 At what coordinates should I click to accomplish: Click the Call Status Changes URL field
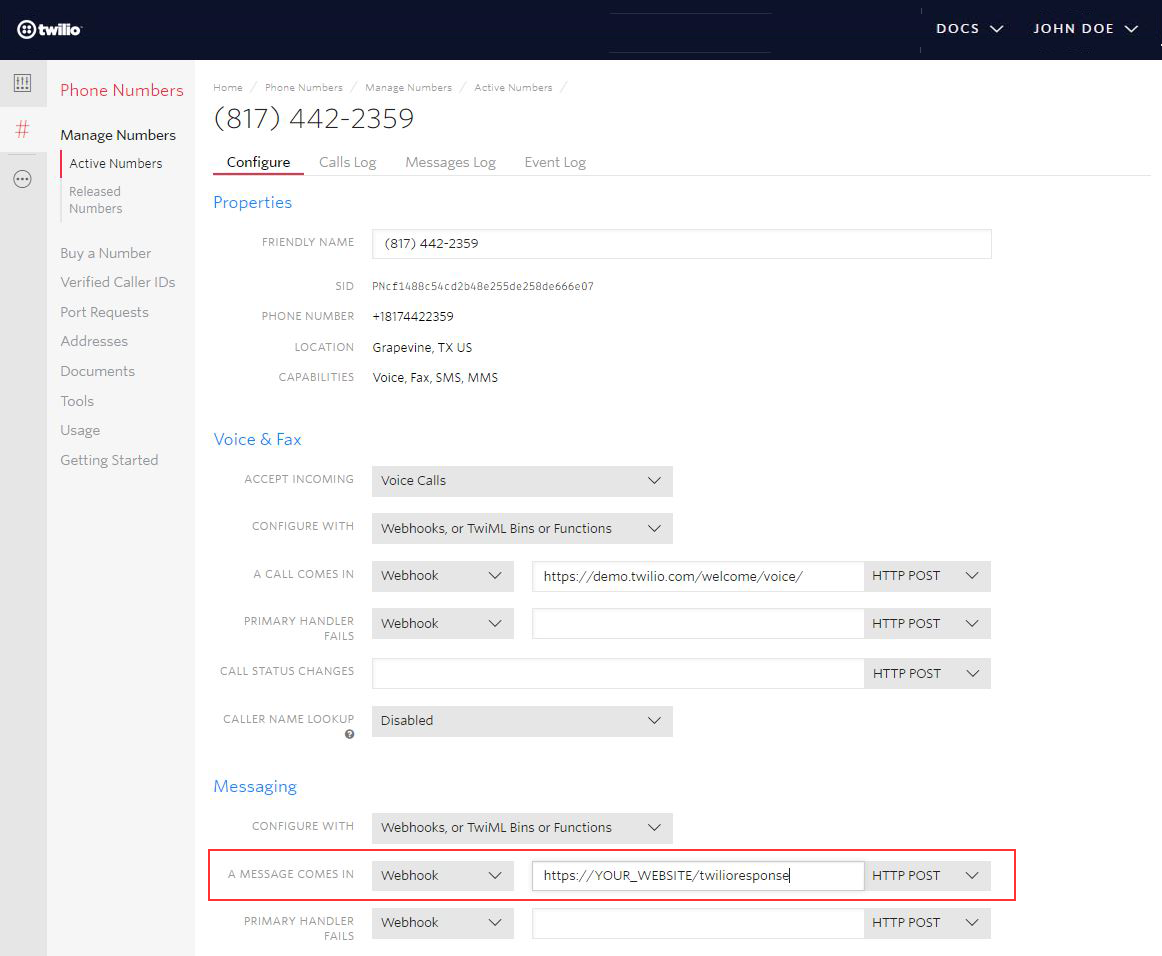[x=618, y=674]
